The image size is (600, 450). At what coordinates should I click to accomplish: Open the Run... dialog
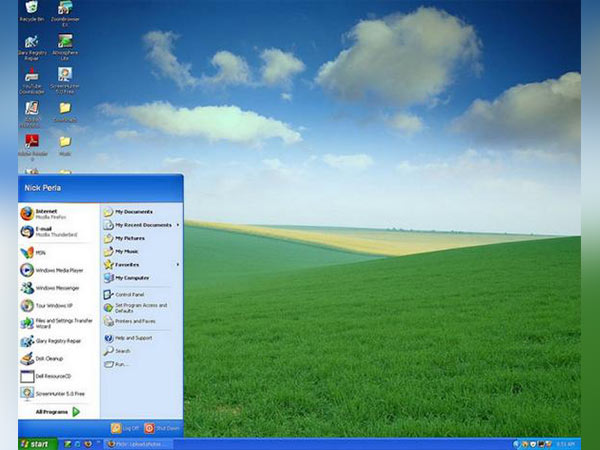(141, 364)
